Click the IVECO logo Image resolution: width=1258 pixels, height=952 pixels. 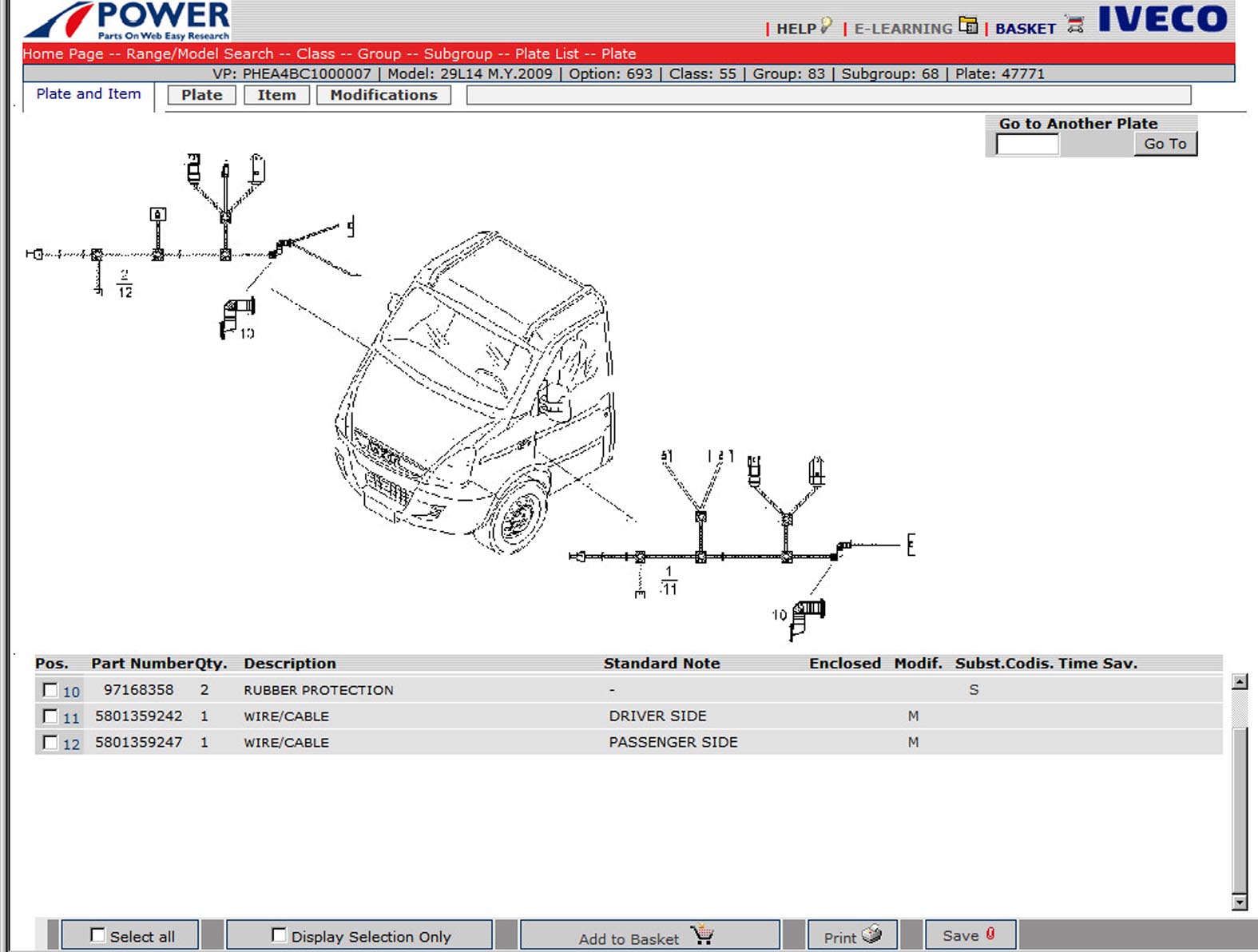tap(1162, 19)
